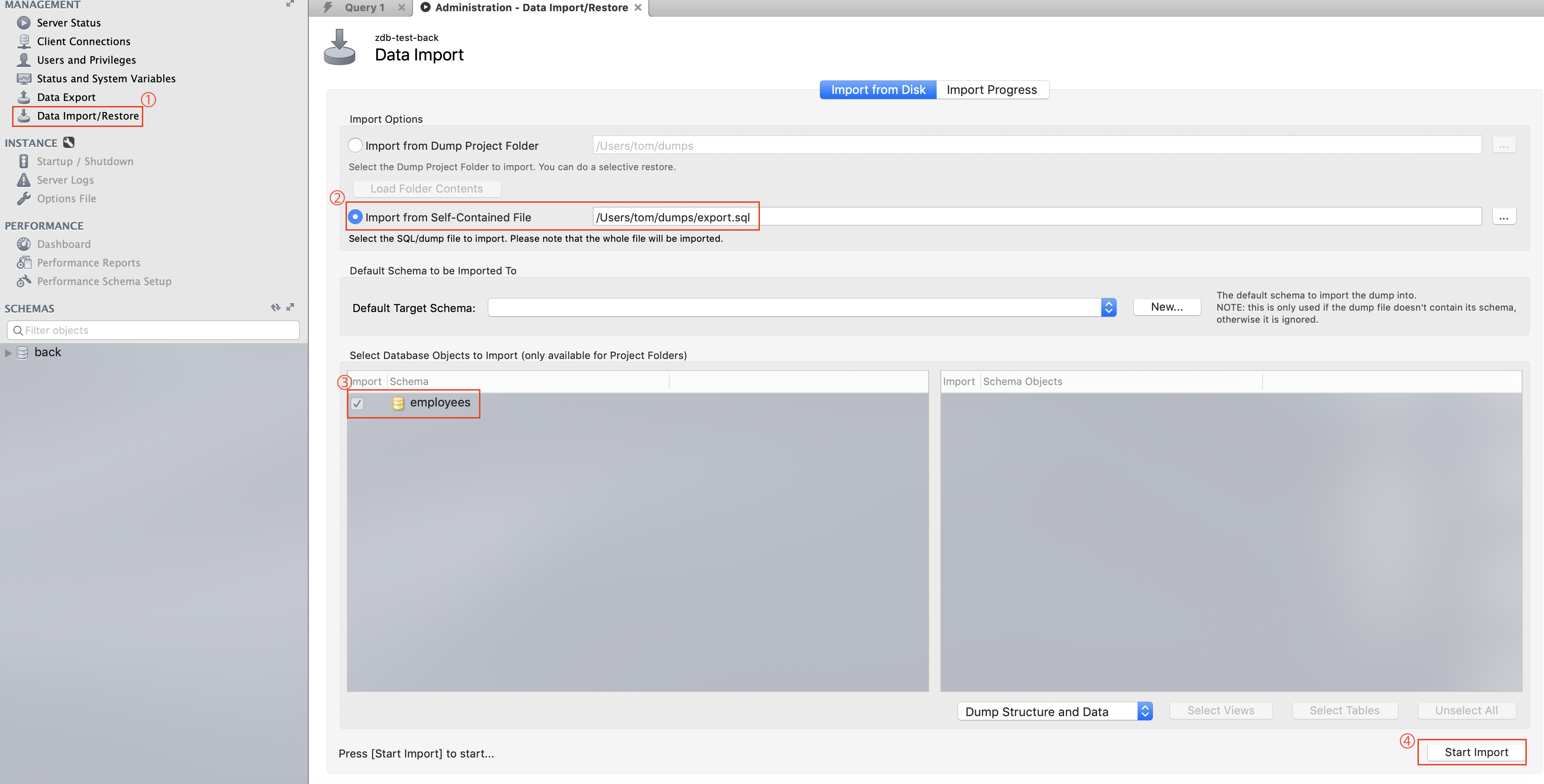Open Status and System Variables icon
This screenshot has height=784, width=1544.
pos(23,79)
